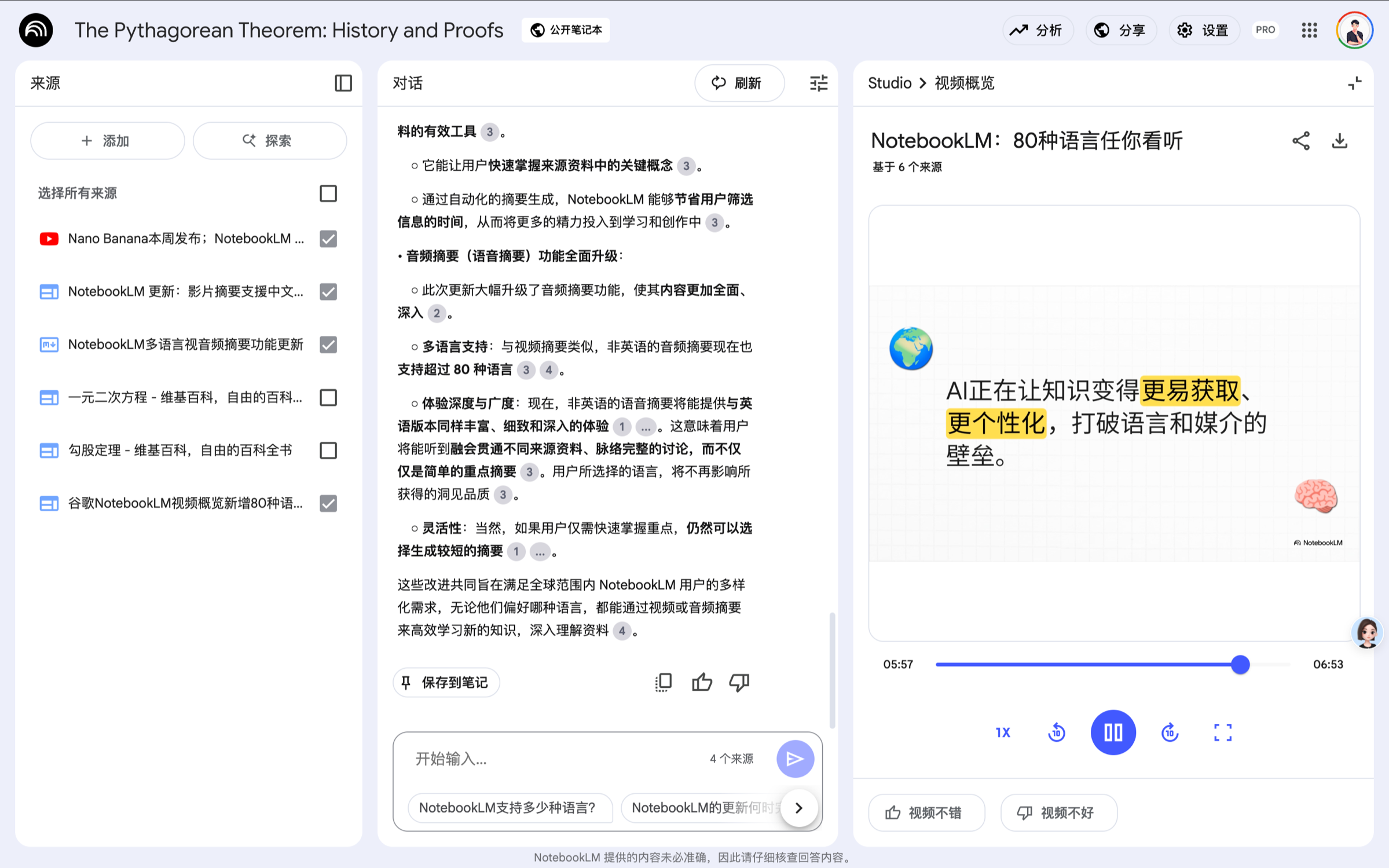Ask NotebookLM支持多少种语言? suggestion
Image resolution: width=1389 pixels, height=868 pixels.
(x=510, y=808)
